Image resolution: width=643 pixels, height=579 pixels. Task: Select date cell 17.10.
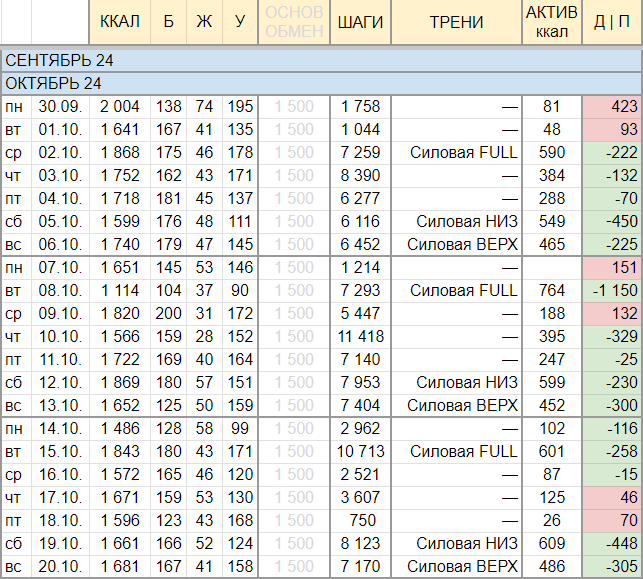60,498
